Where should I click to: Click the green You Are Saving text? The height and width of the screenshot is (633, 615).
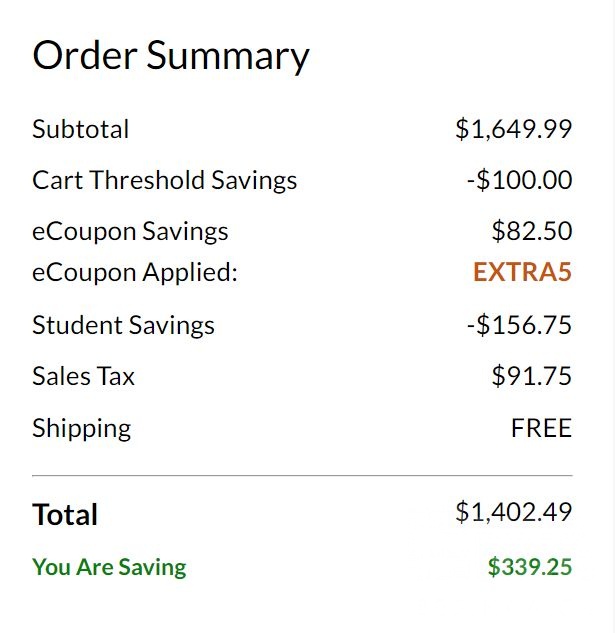coord(109,567)
